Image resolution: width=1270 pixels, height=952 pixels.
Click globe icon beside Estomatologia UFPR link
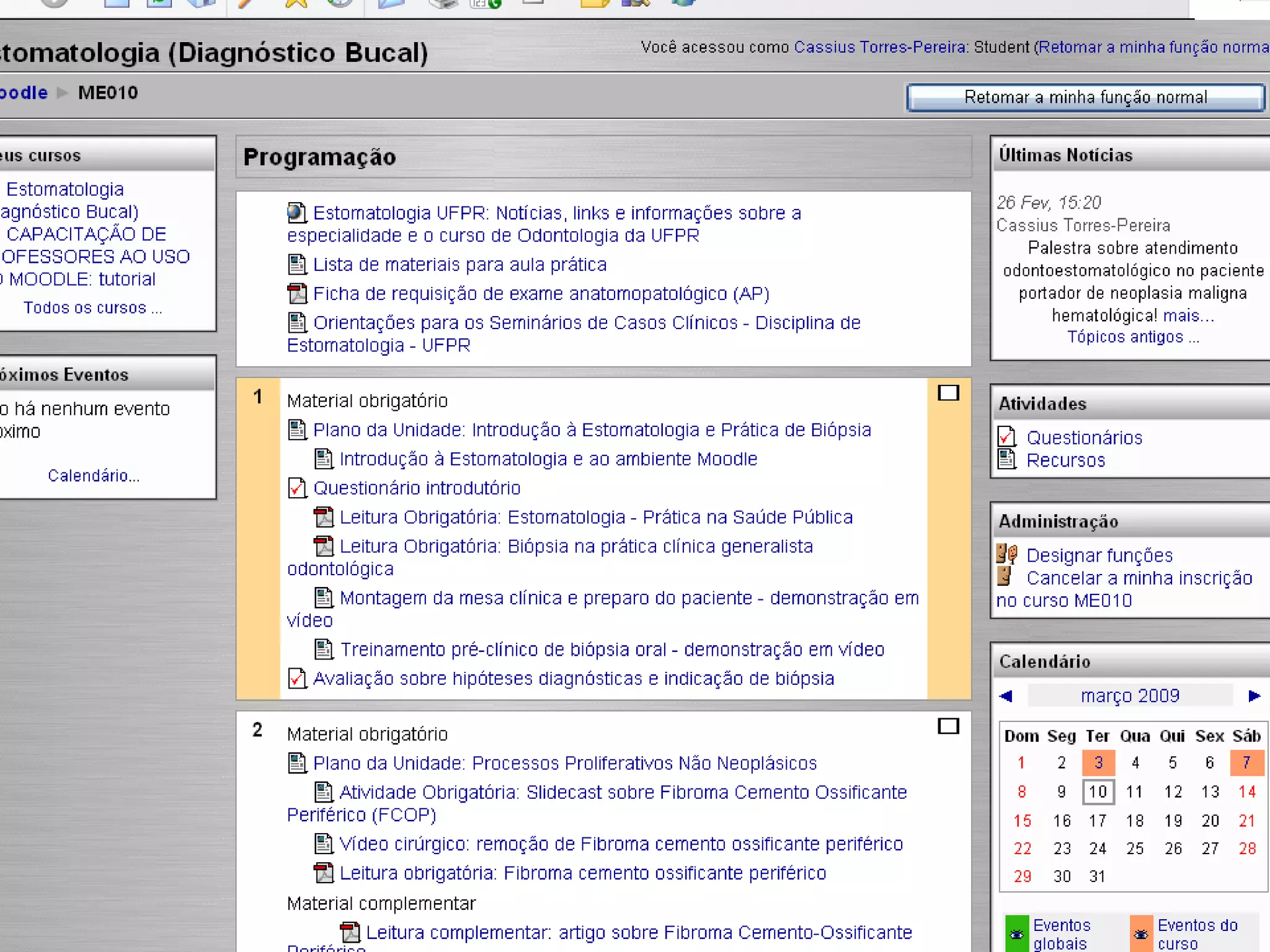(x=296, y=213)
